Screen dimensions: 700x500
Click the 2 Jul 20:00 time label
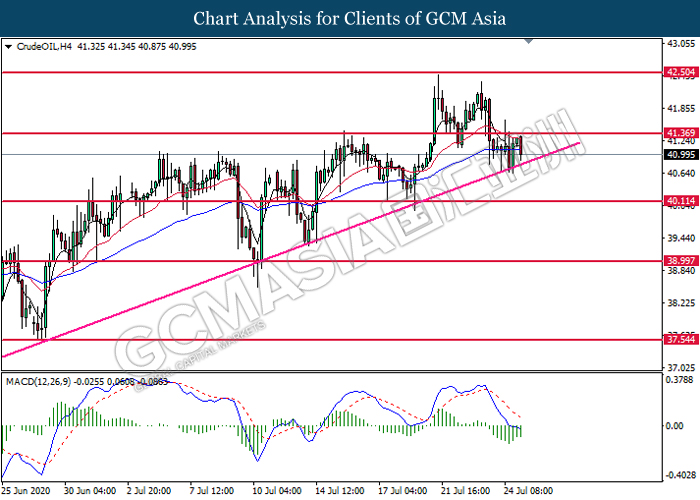pos(149,491)
